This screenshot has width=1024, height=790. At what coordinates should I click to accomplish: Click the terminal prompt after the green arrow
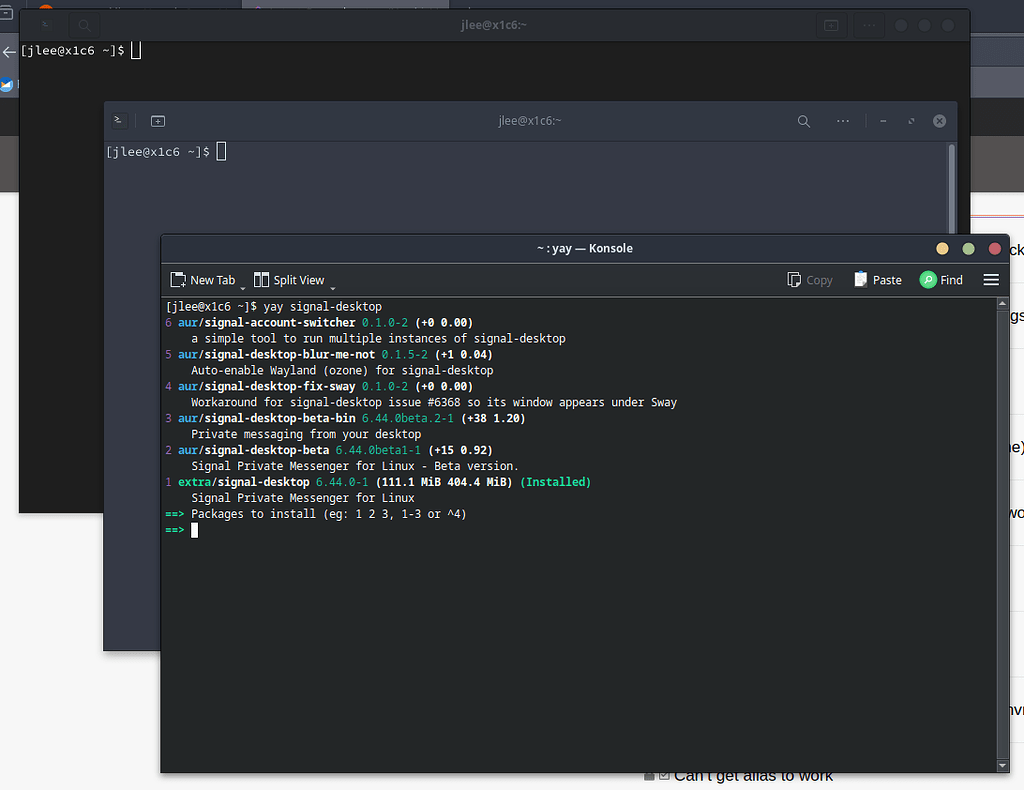[x=196, y=529]
